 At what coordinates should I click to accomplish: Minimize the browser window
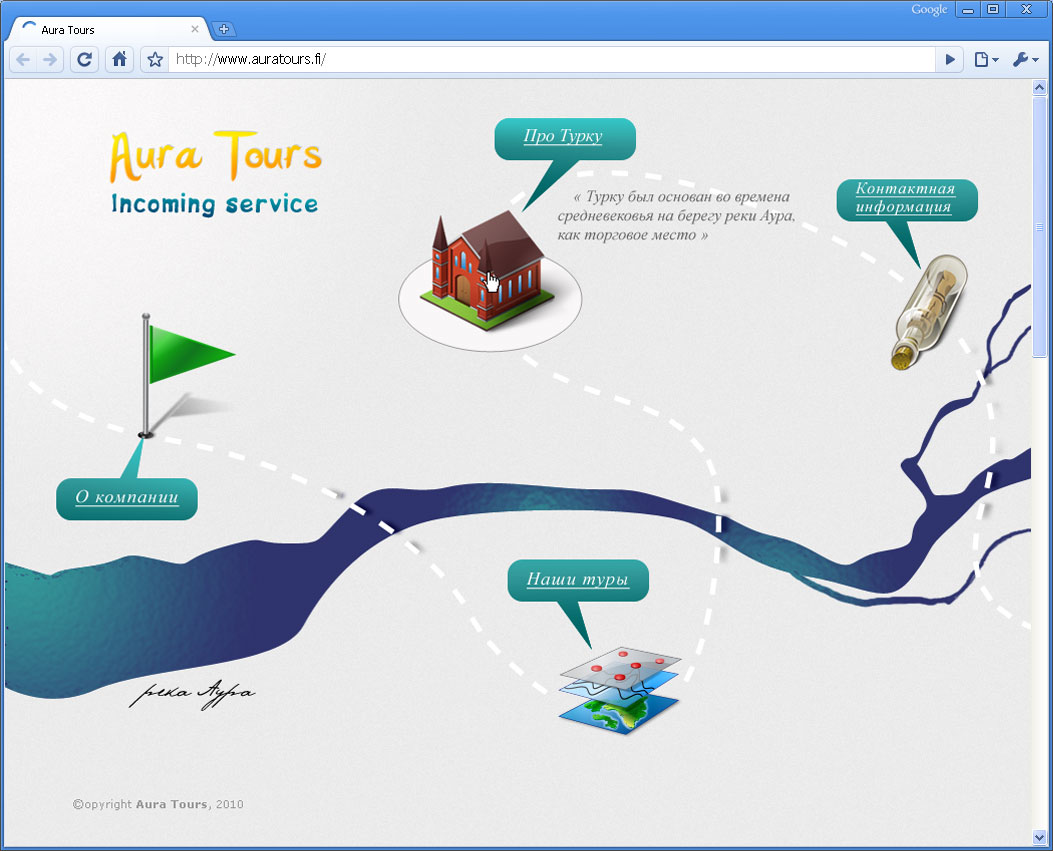point(968,9)
